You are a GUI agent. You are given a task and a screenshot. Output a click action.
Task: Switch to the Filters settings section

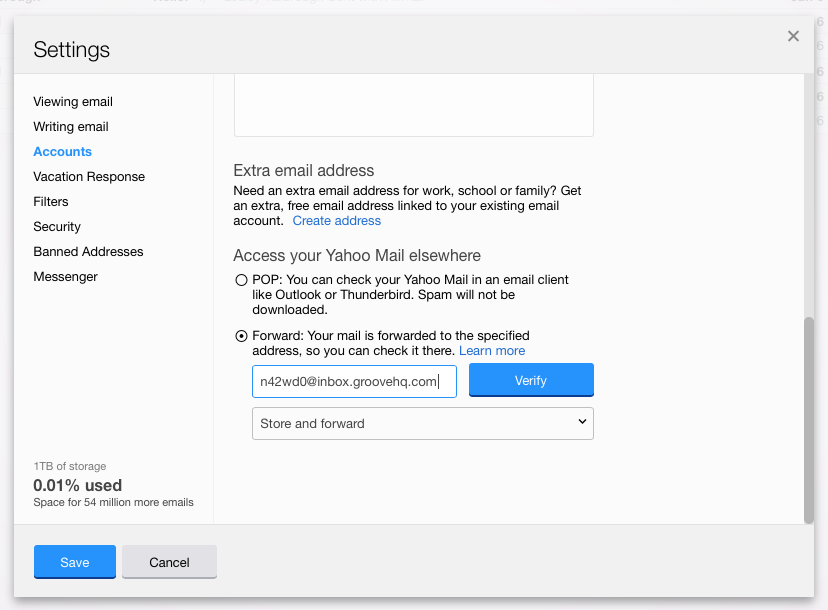coord(51,202)
